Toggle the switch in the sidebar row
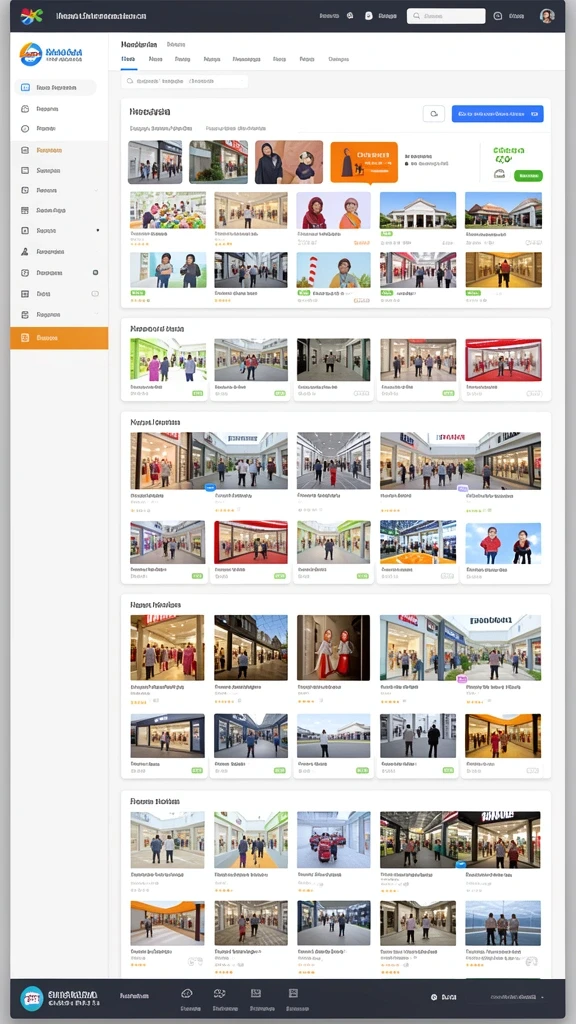The width and height of the screenshot is (576, 1024). click(95, 294)
